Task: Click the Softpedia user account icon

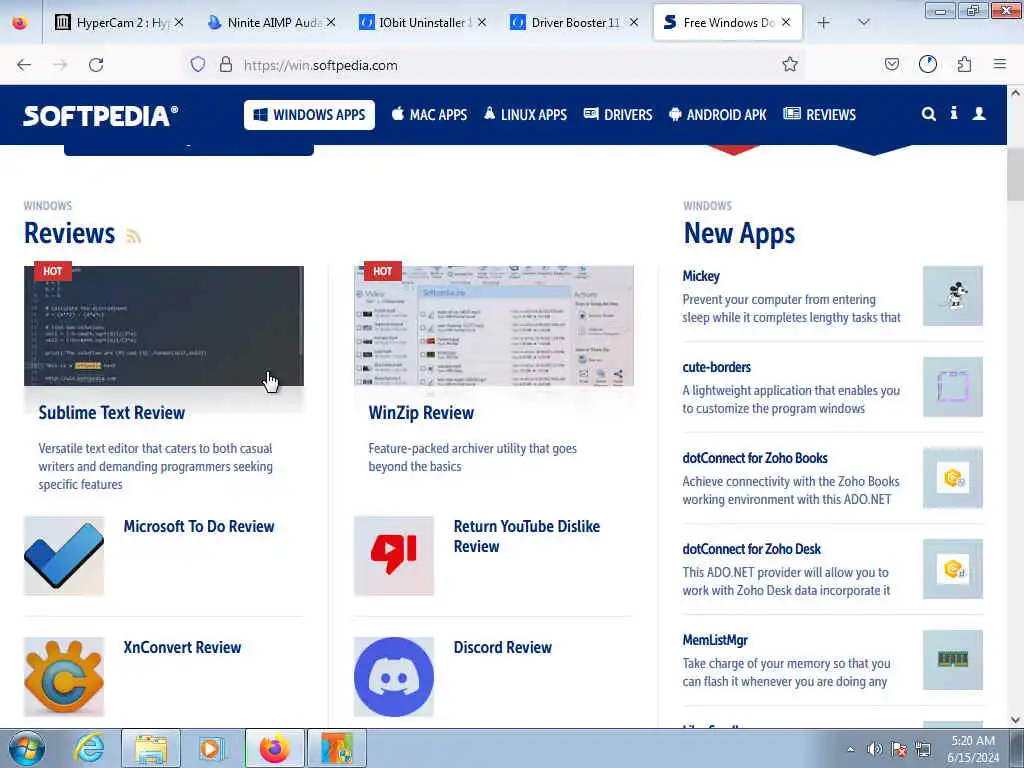Action: tap(979, 114)
